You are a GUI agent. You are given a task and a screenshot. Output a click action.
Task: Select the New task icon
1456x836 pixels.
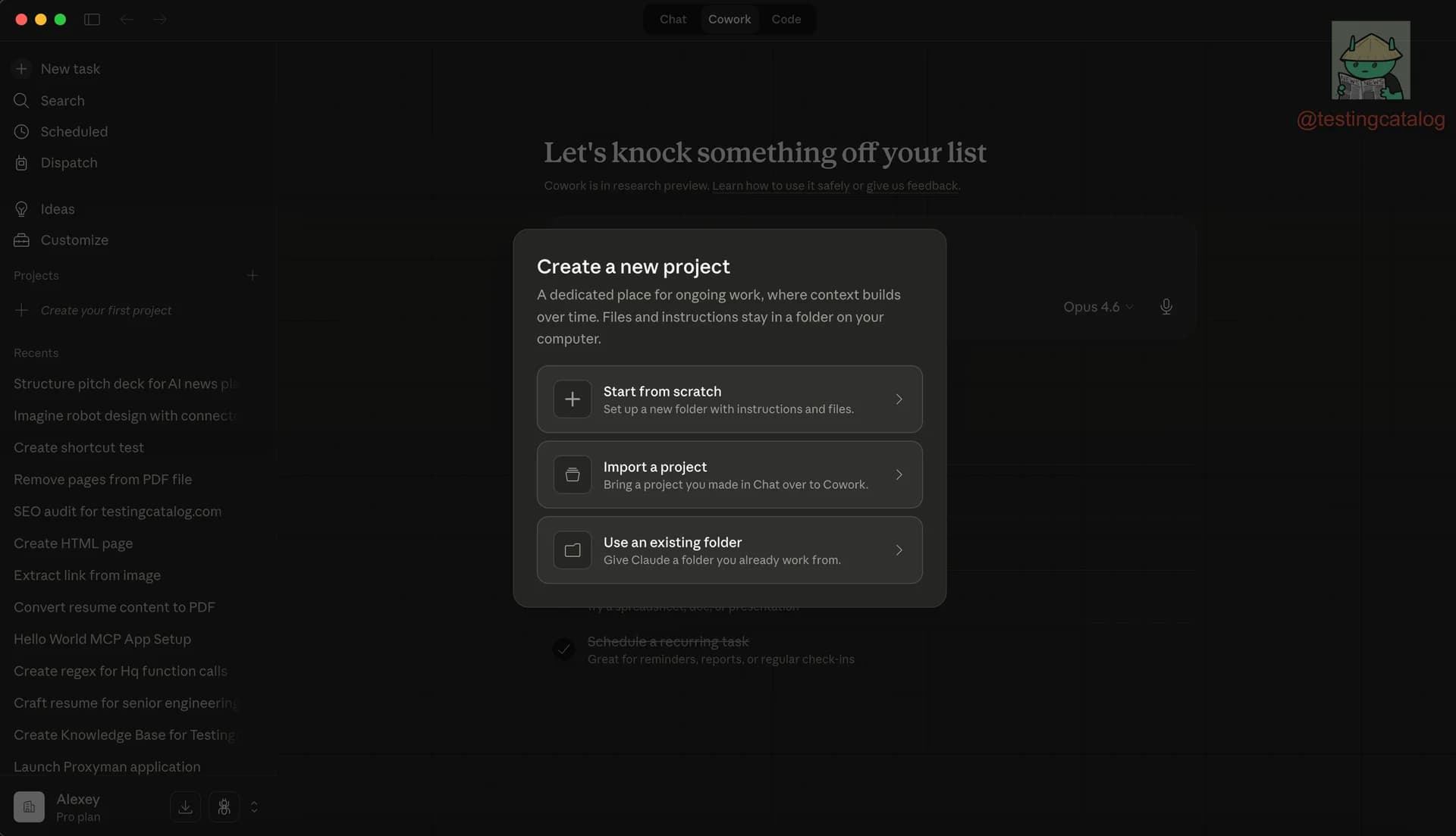point(21,68)
